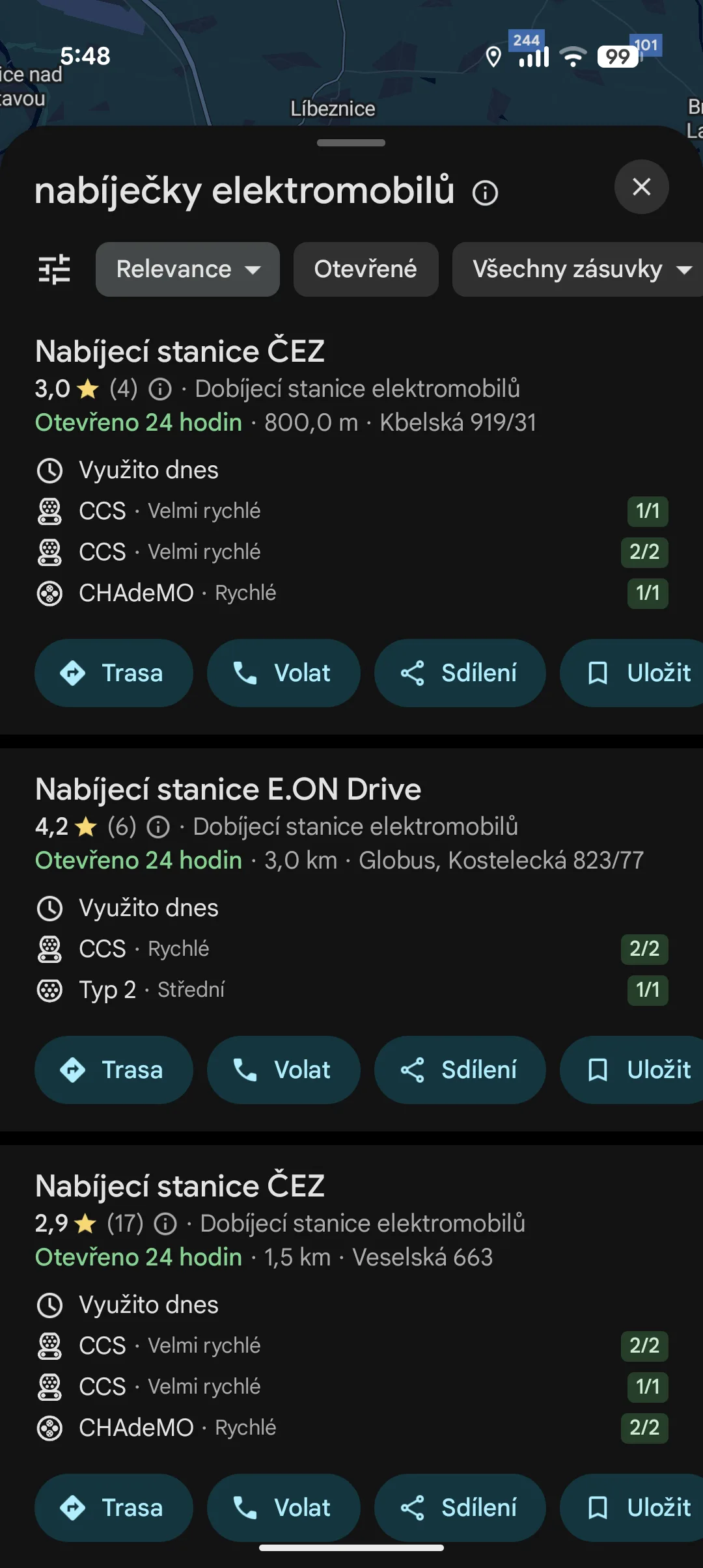This screenshot has height=1568, width=703.
Task: Toggle the Otevřené open-now filter chip
Action: point(365,269)
